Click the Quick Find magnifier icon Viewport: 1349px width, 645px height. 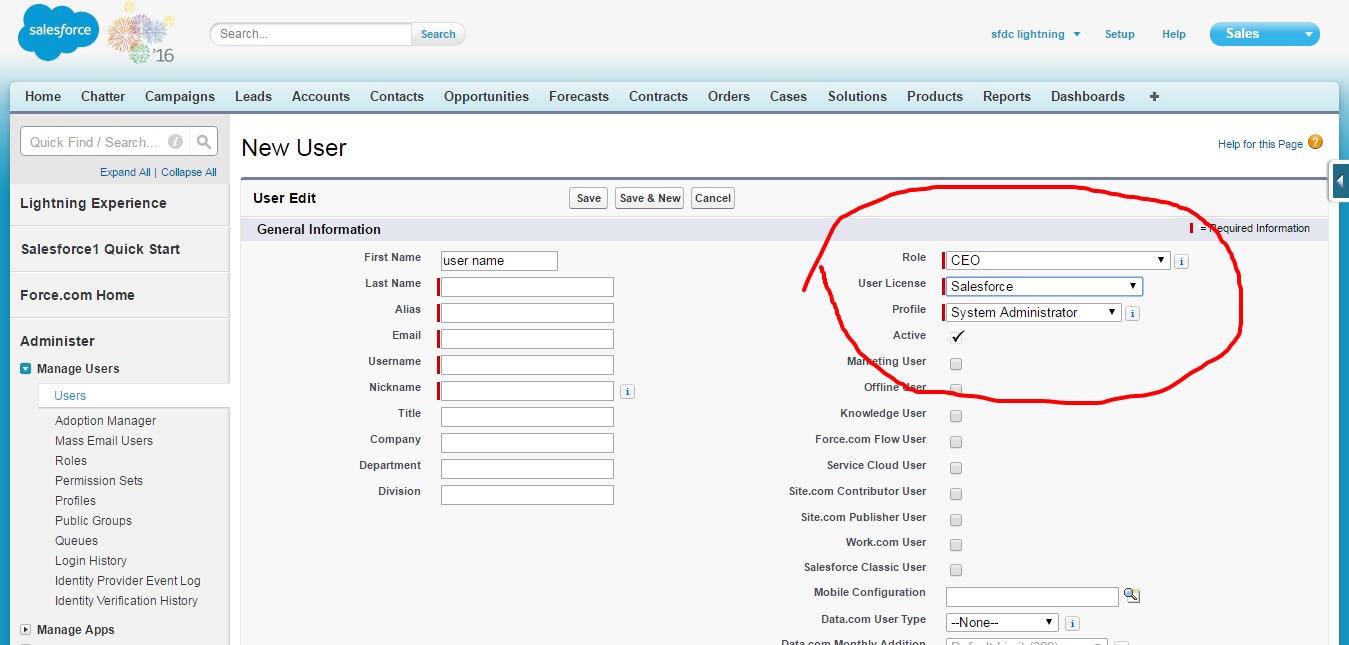tap(204, 142)
